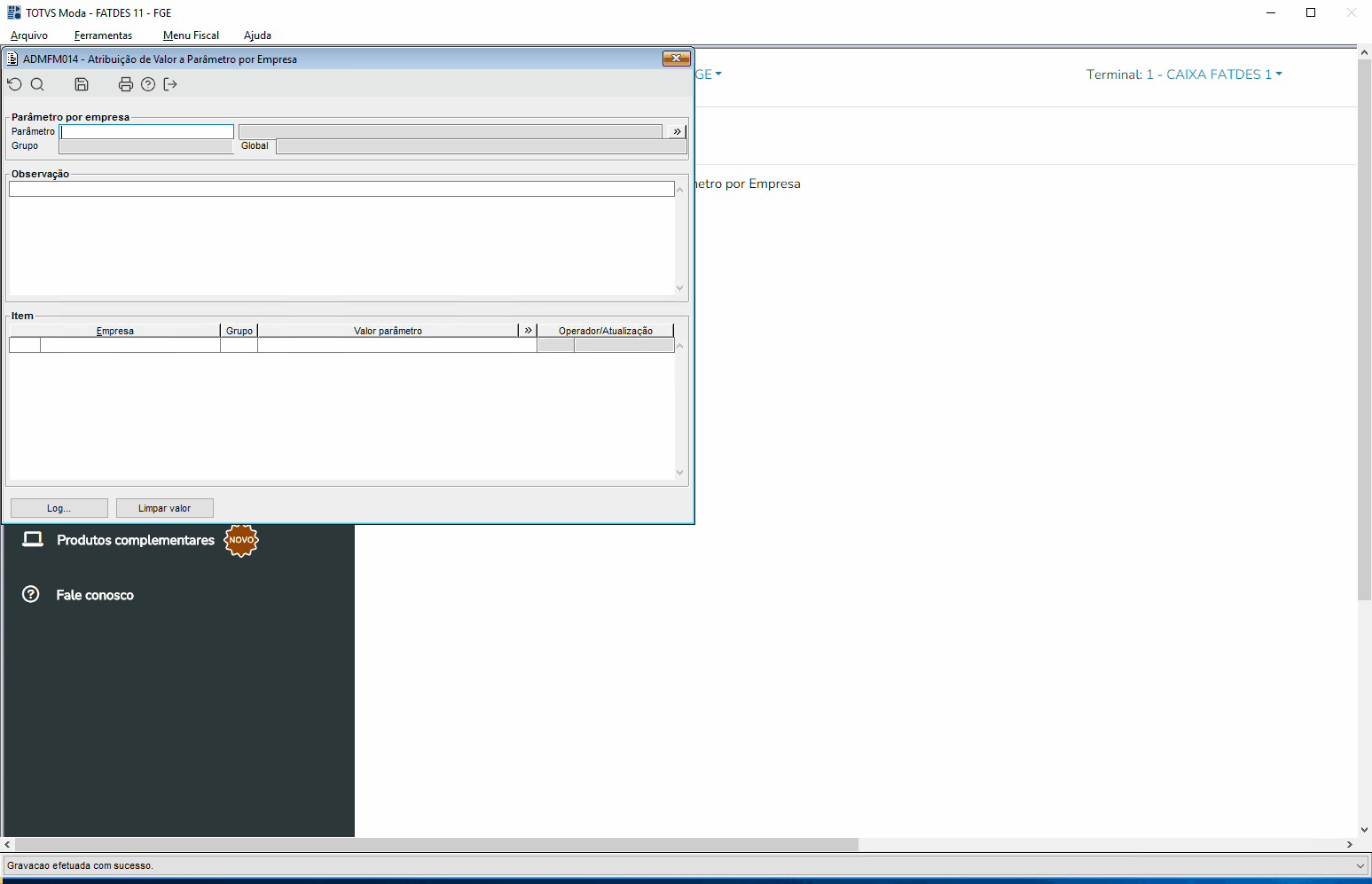This screenshot has height=884, width=1372.
Task: Click the 'Global' label text
Action: point(255,145)
